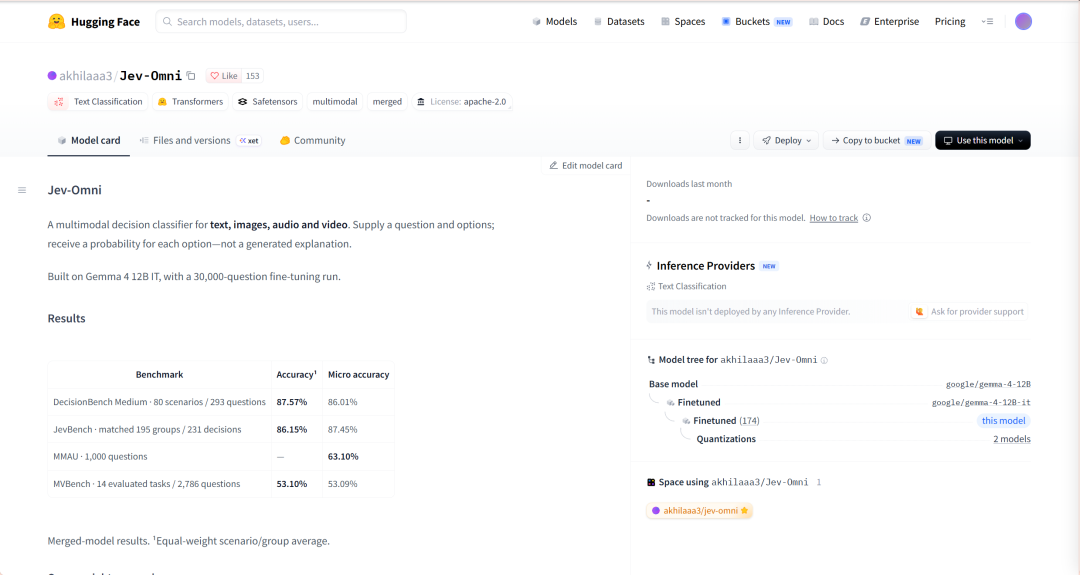The width and height of the screenshot is (1080, 575).
Task: Open Enterprise in top navigation
Action: pyautogui.click(x=889, y=21)
